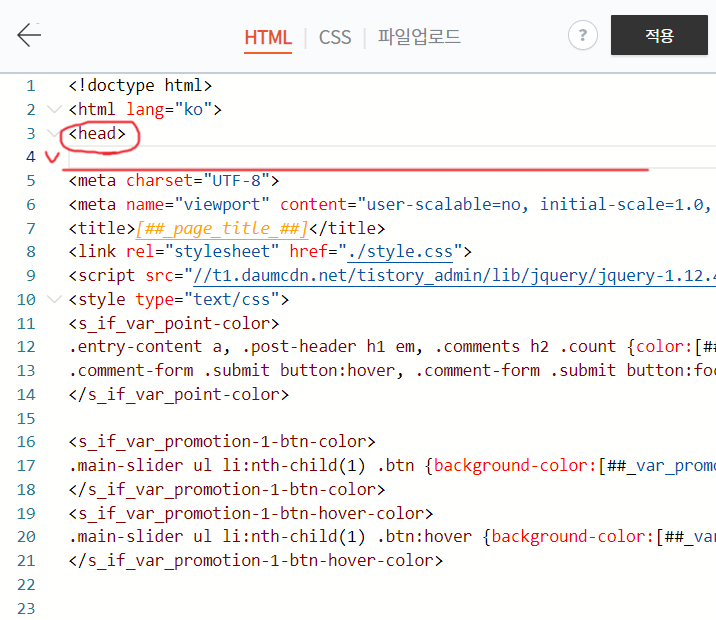The image size is (716, 620).
Task: Click the closing </s_if_var_promotion-1-btn-hover-color> tag
Action: coord(256,561)
